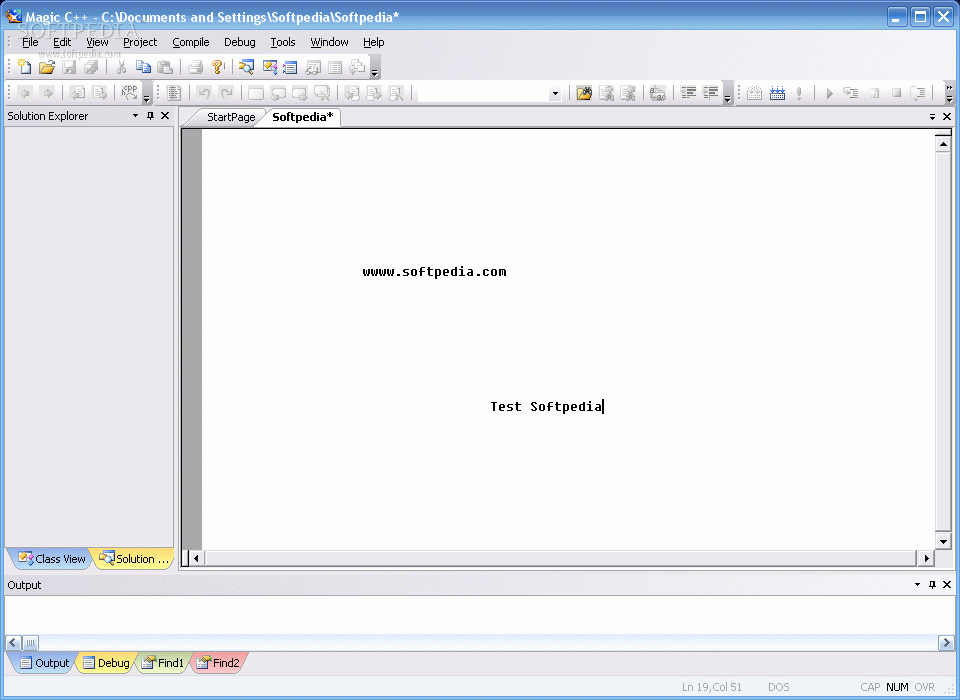
Task: Close the active editor document tab
Action: click(x=947, y=116)
